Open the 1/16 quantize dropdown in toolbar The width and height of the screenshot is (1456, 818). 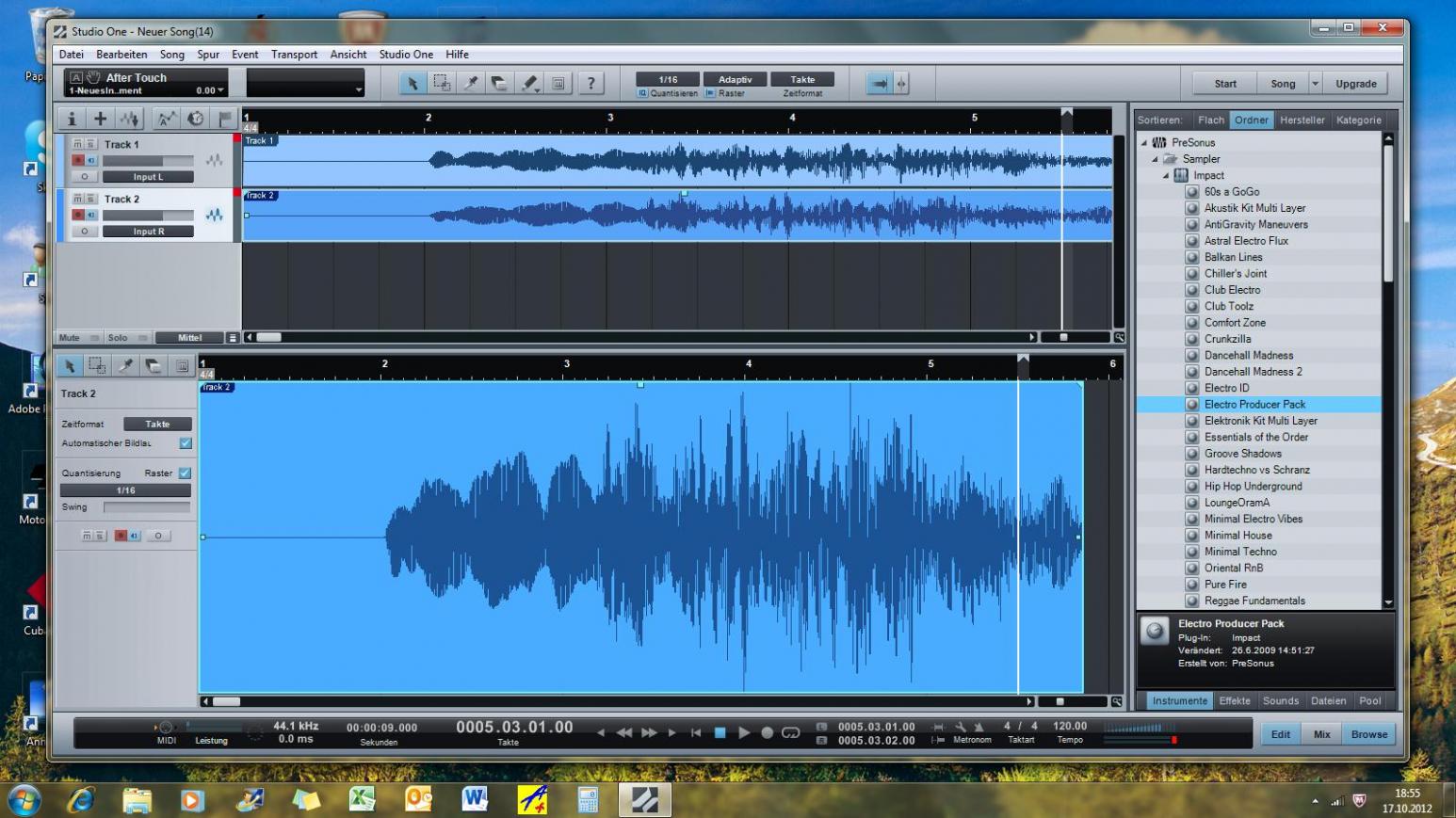point(668,79)
